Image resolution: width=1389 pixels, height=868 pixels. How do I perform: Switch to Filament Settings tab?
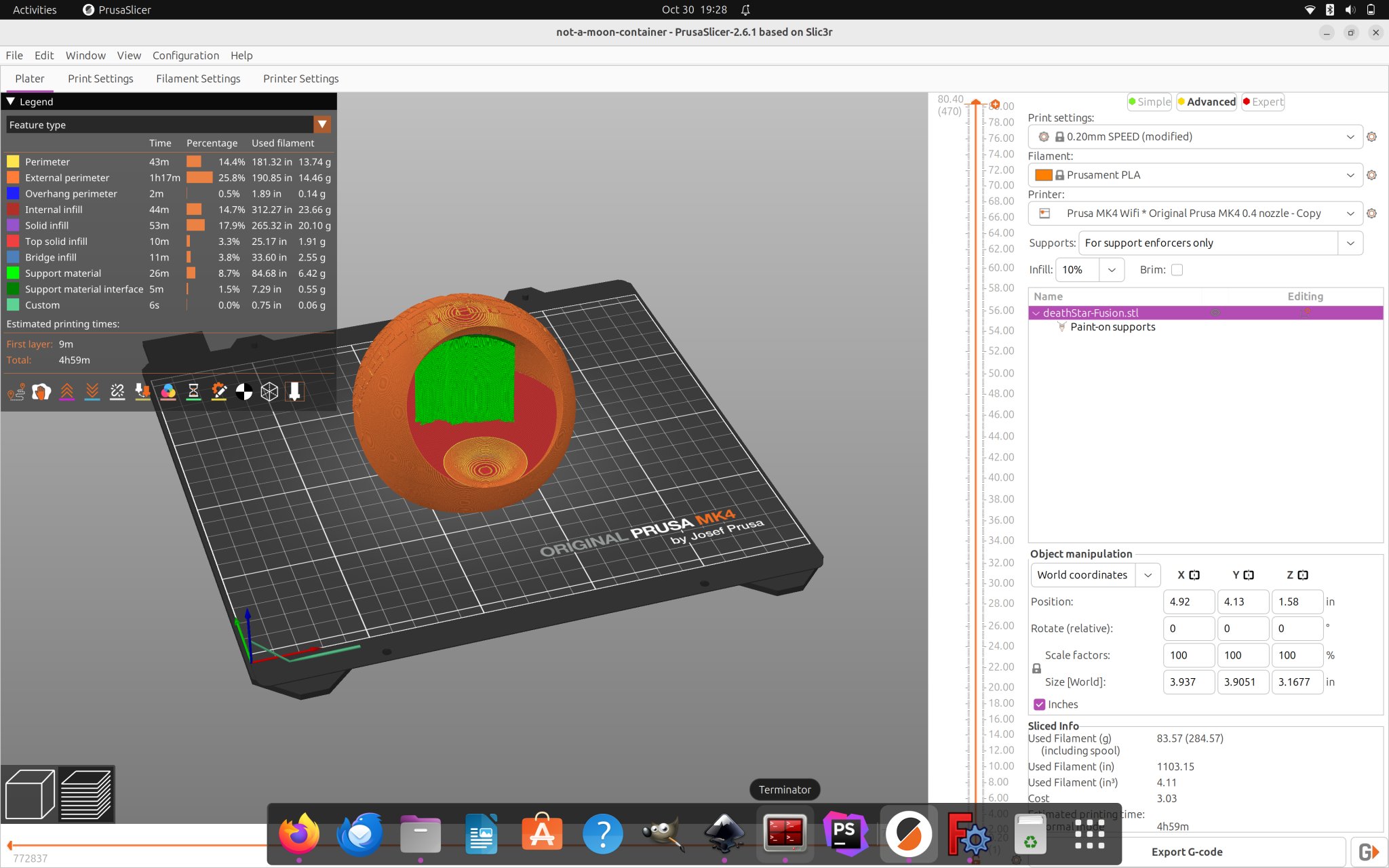(198, 79)
